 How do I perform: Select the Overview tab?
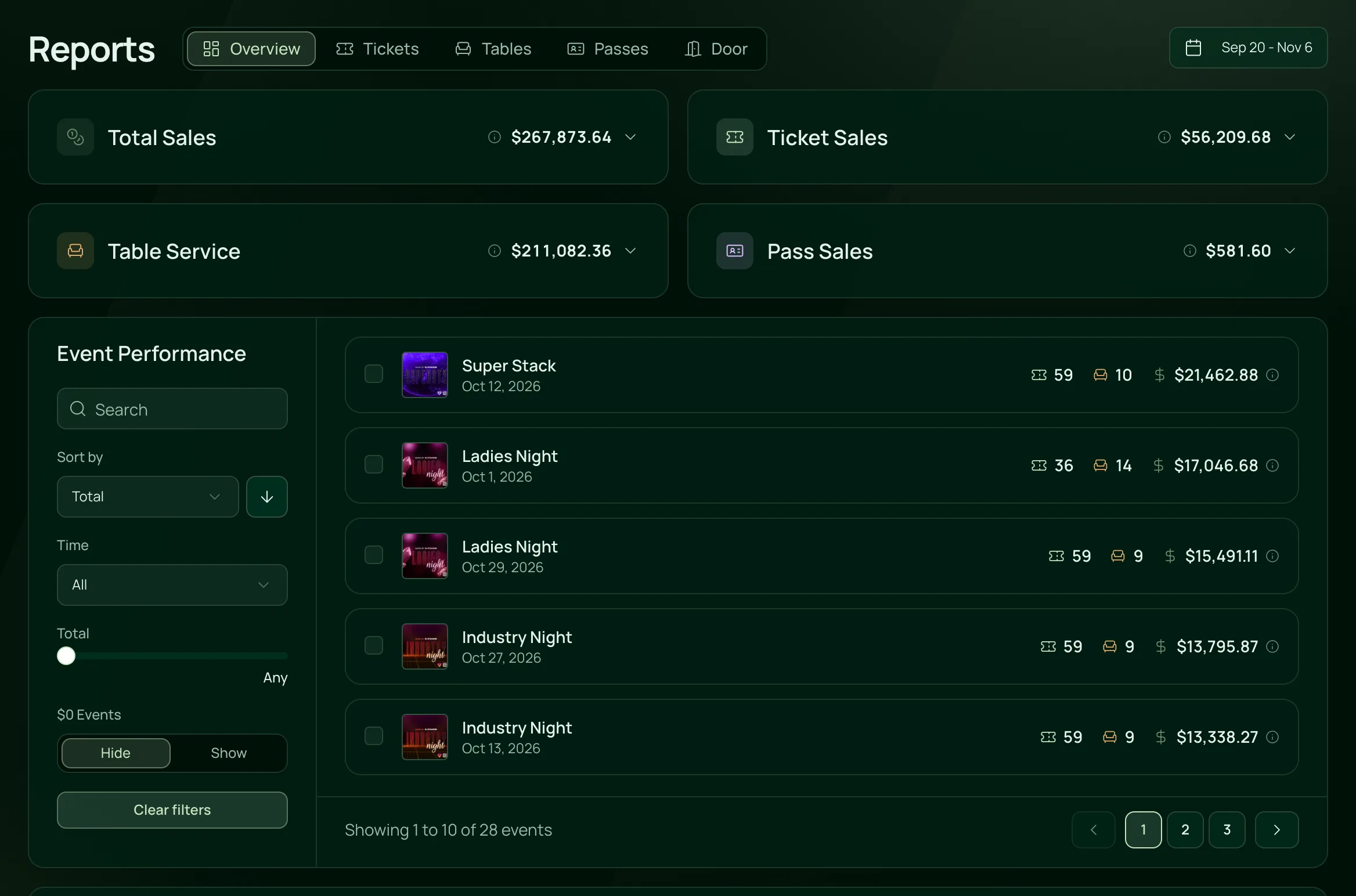251,49
